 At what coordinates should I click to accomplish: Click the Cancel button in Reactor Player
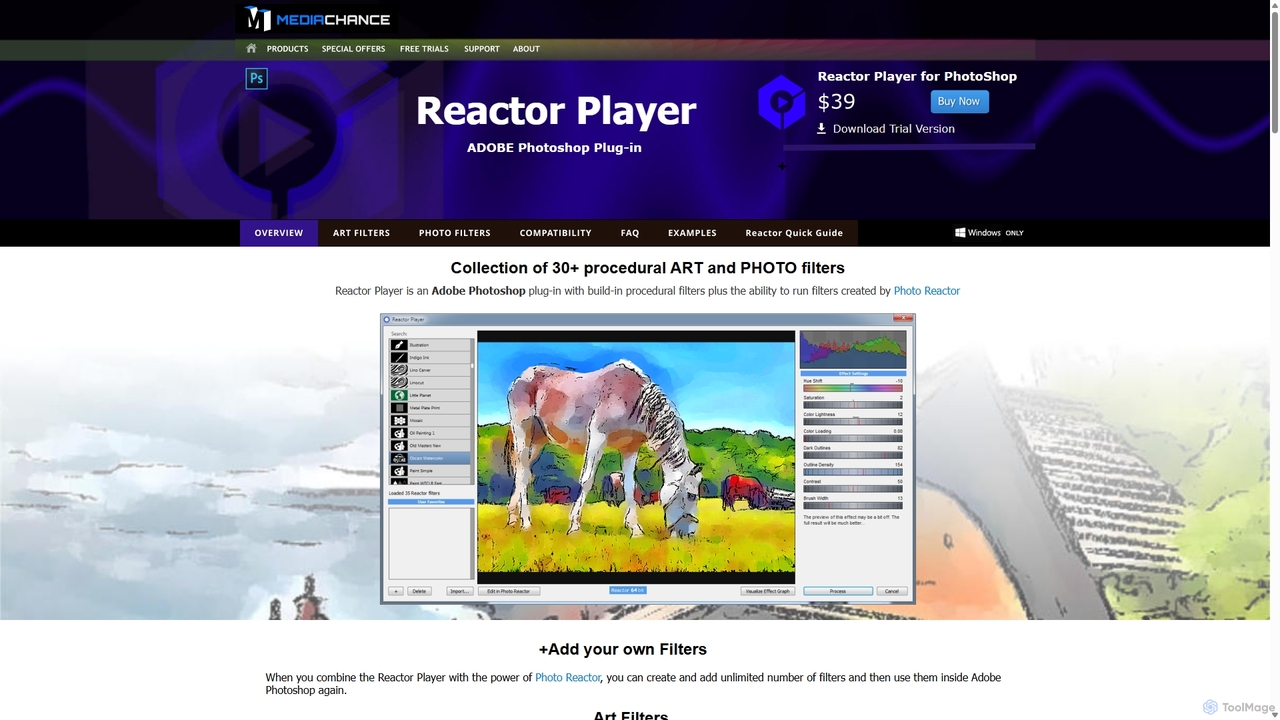(x=892, y=591)
